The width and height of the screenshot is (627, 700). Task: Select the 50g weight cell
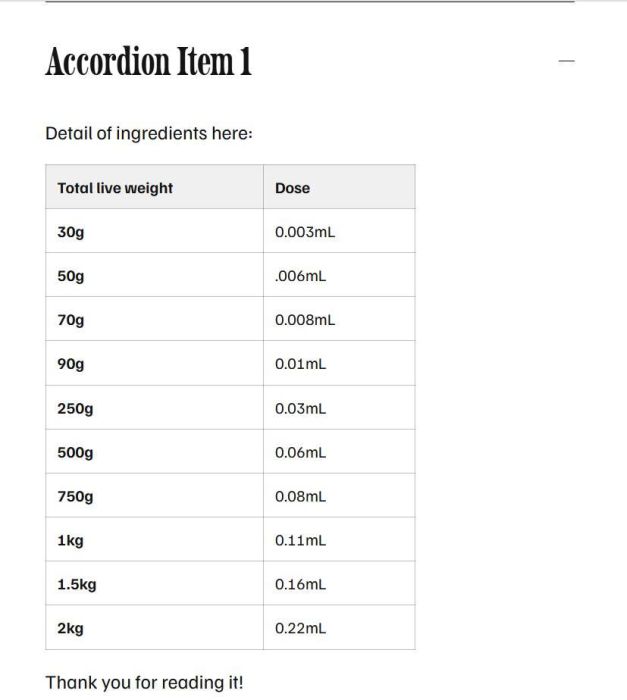coord(71,276)
